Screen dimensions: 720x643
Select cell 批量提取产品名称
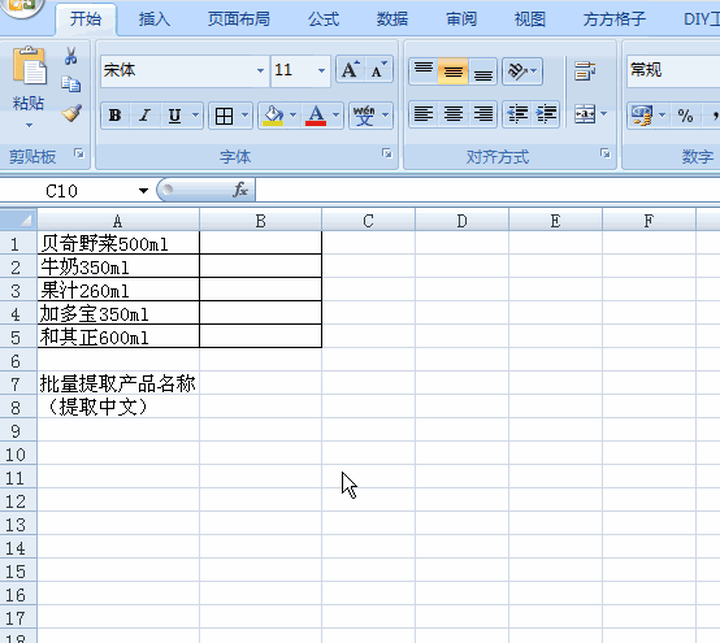click(x=118, y=384)
